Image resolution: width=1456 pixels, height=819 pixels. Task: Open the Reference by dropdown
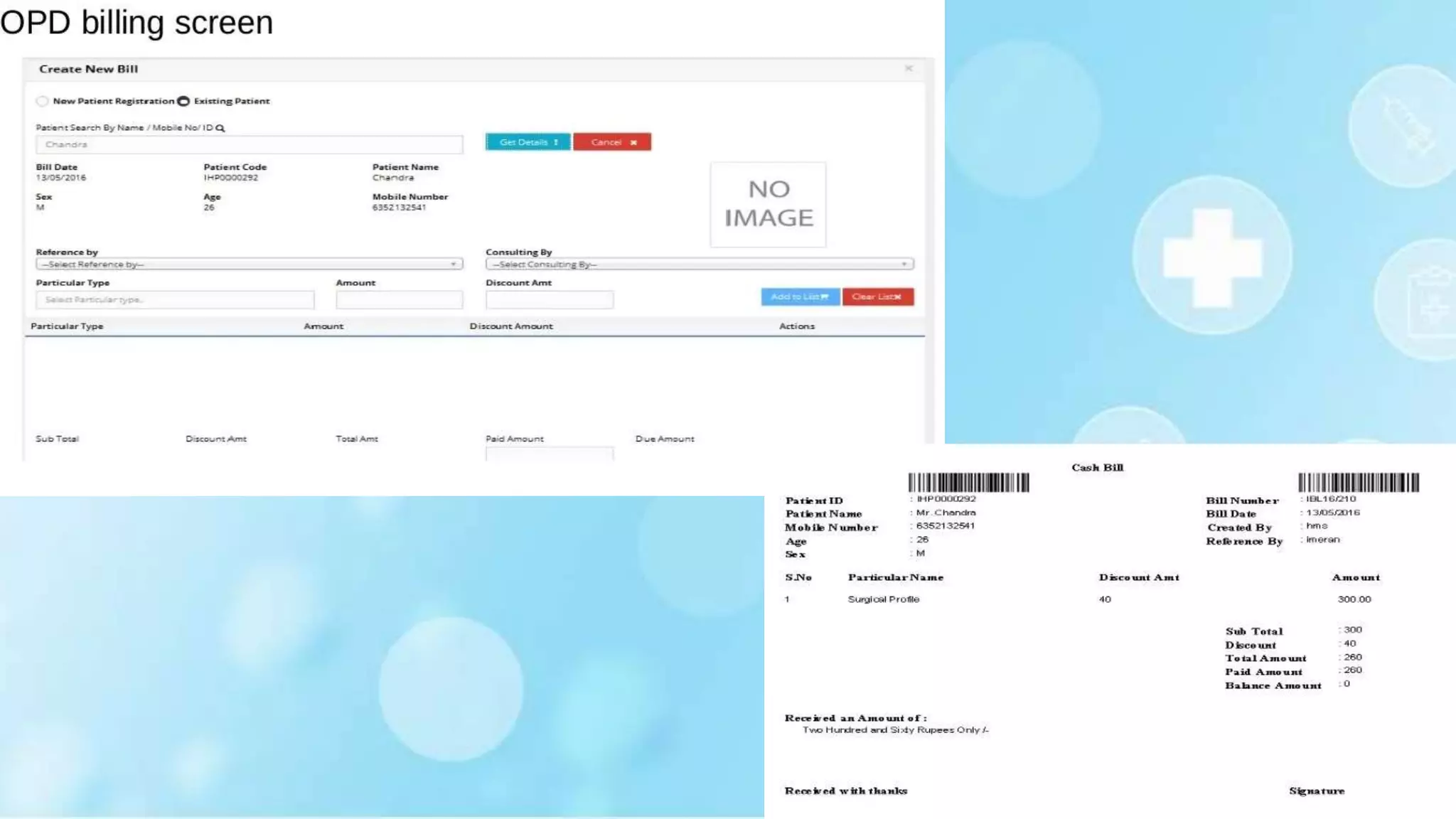coord(249,264)
